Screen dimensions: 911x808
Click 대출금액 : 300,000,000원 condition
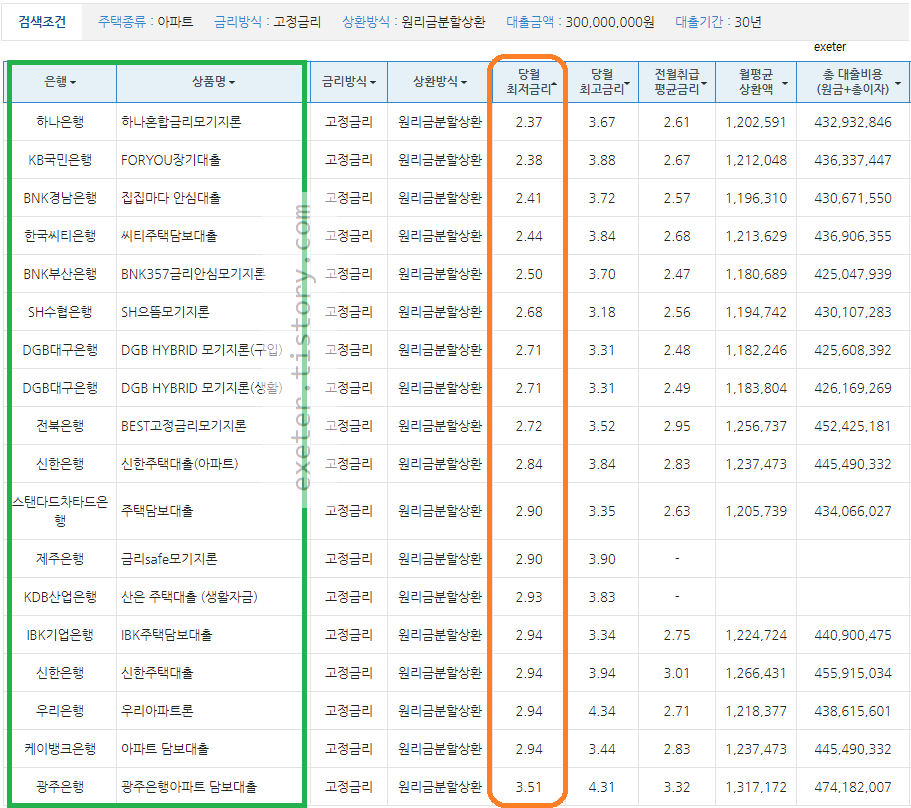click(580, 22)
